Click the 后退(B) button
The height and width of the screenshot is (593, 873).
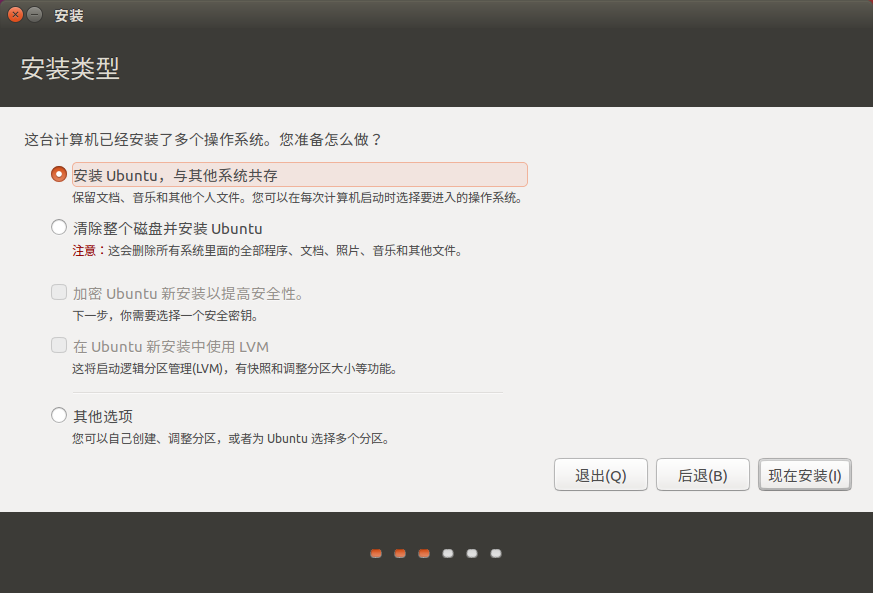tap(702, 474)
